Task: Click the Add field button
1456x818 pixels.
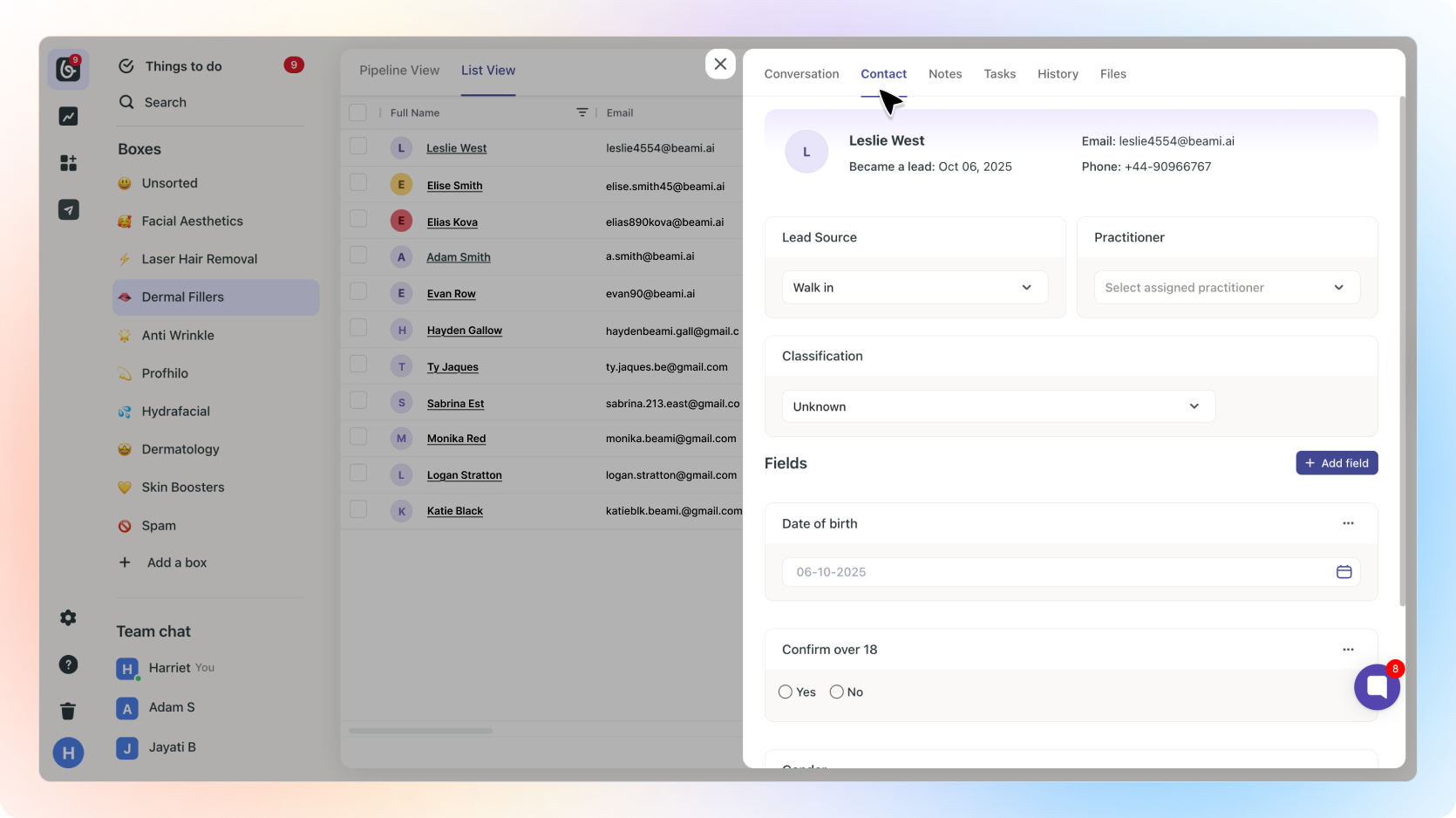Action: [x=1337, y=463]
